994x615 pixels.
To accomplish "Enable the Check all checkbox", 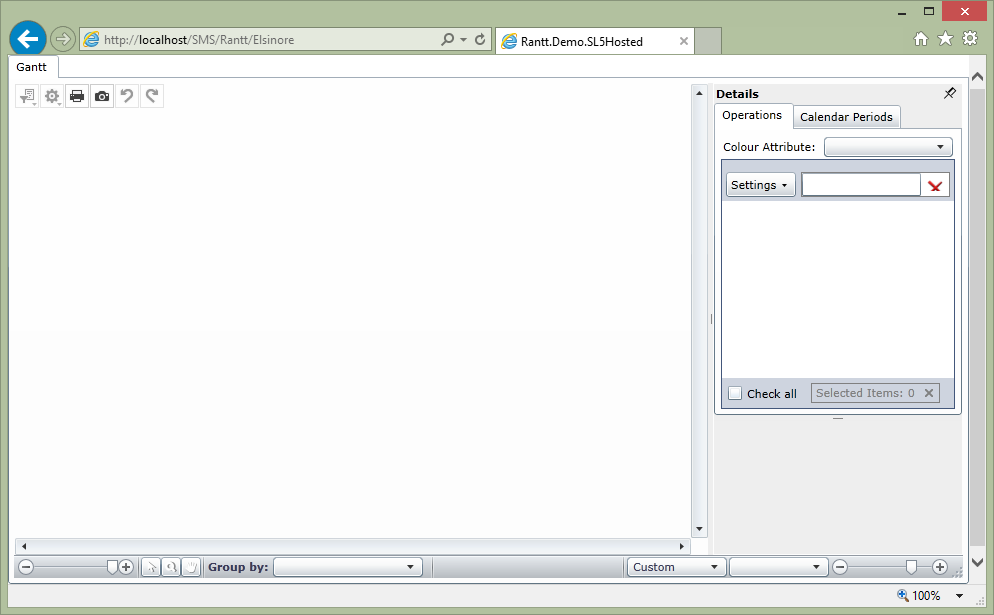I will [735, 393].
